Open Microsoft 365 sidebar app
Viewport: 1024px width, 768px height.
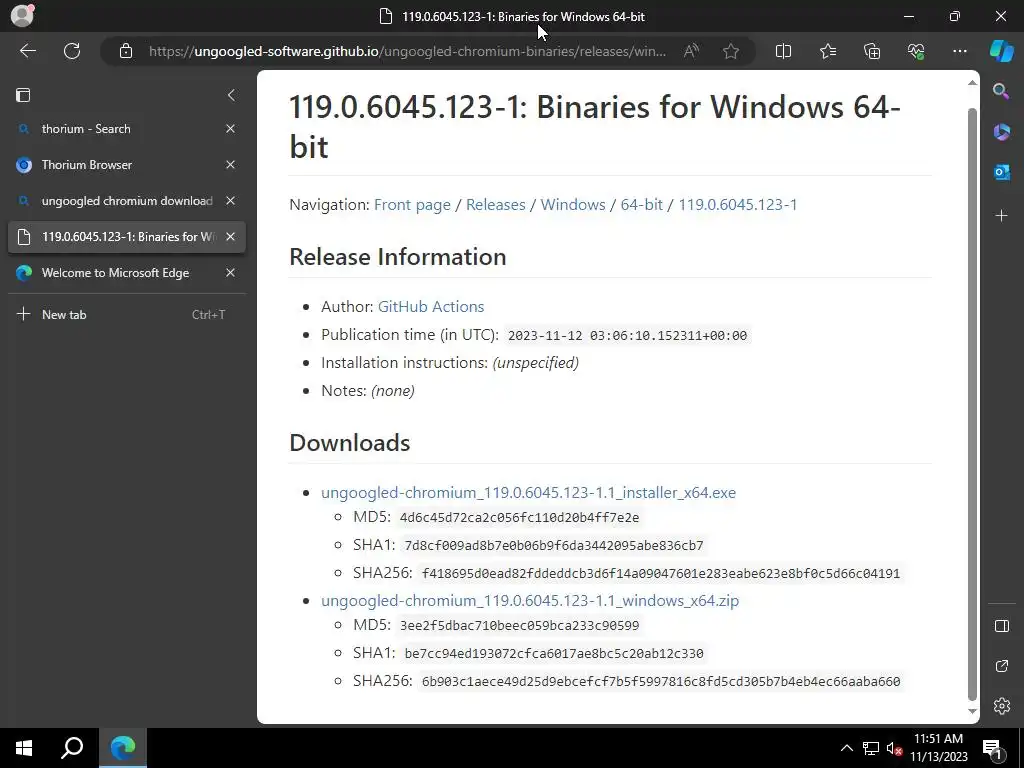[1001, 132]
